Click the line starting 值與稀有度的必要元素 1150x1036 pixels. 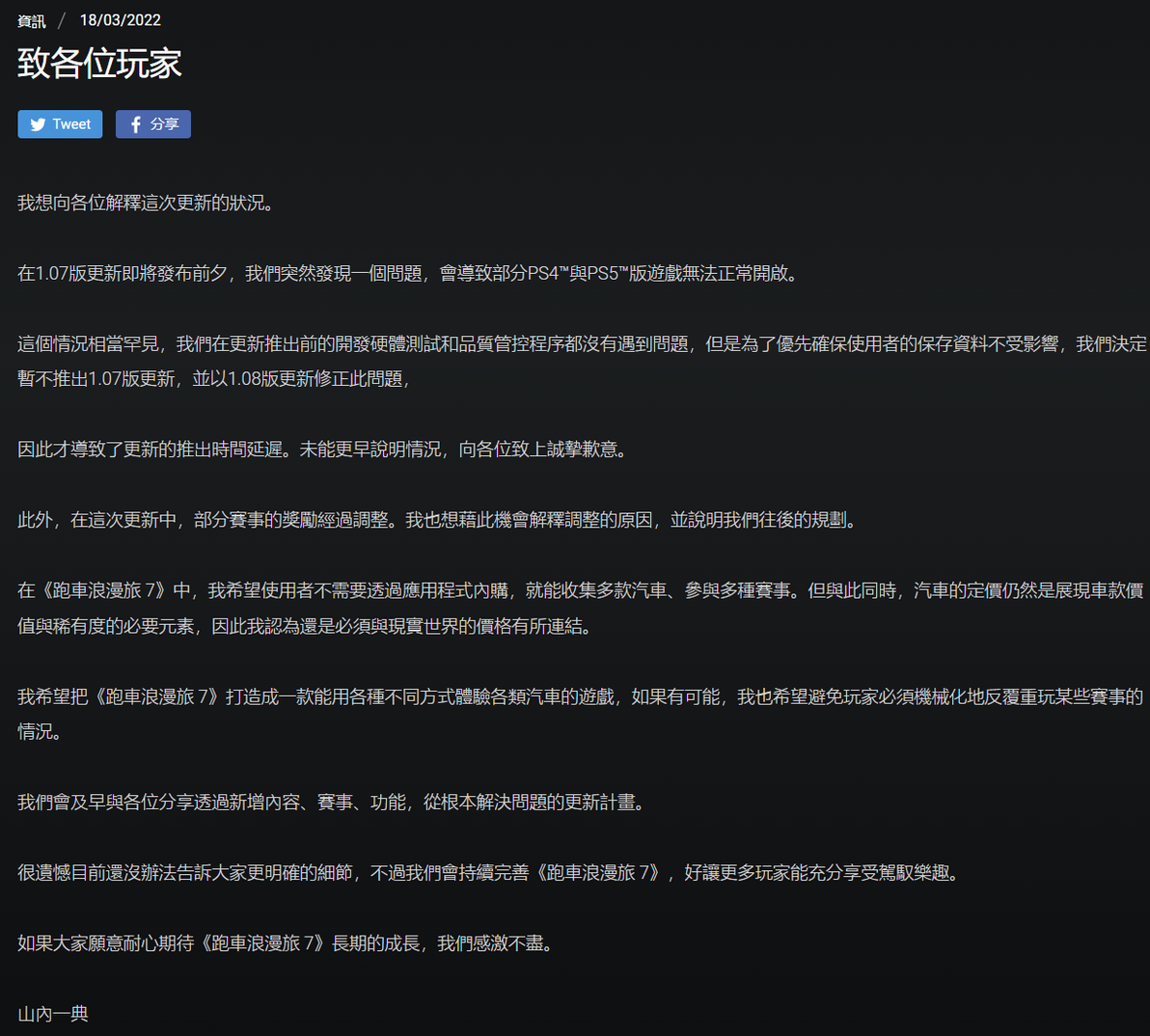click(306, 626)
